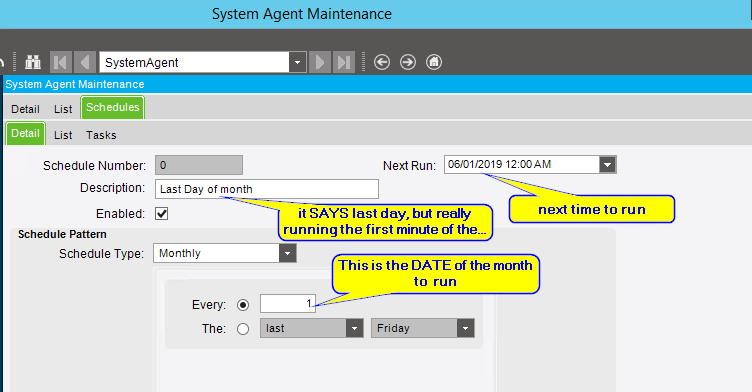Click the Next Run label
Screen dimensions: 752x392
click(409, 166)
